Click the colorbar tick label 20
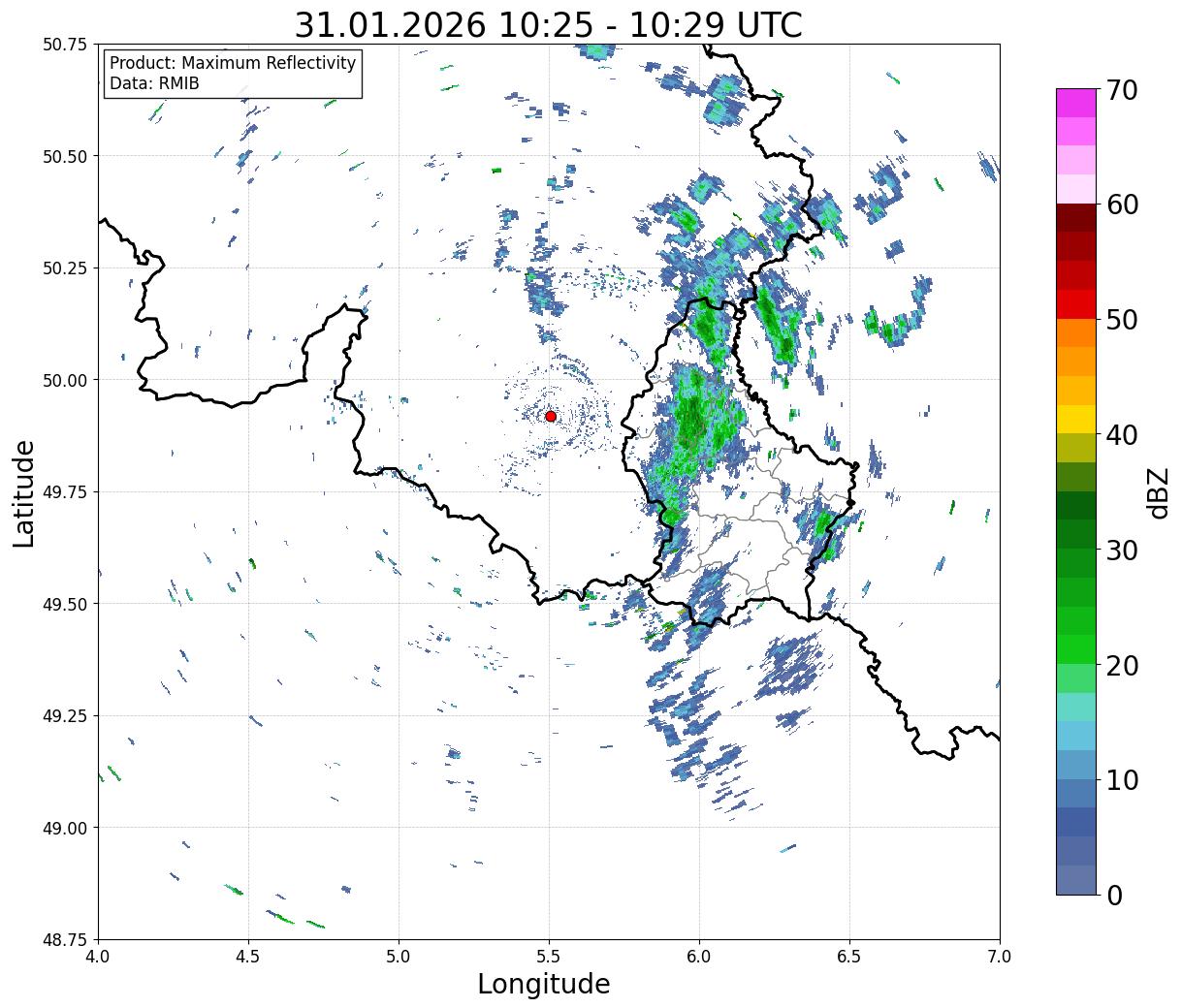The width and height of the screenshot is (1182, 1008). 1122,665
